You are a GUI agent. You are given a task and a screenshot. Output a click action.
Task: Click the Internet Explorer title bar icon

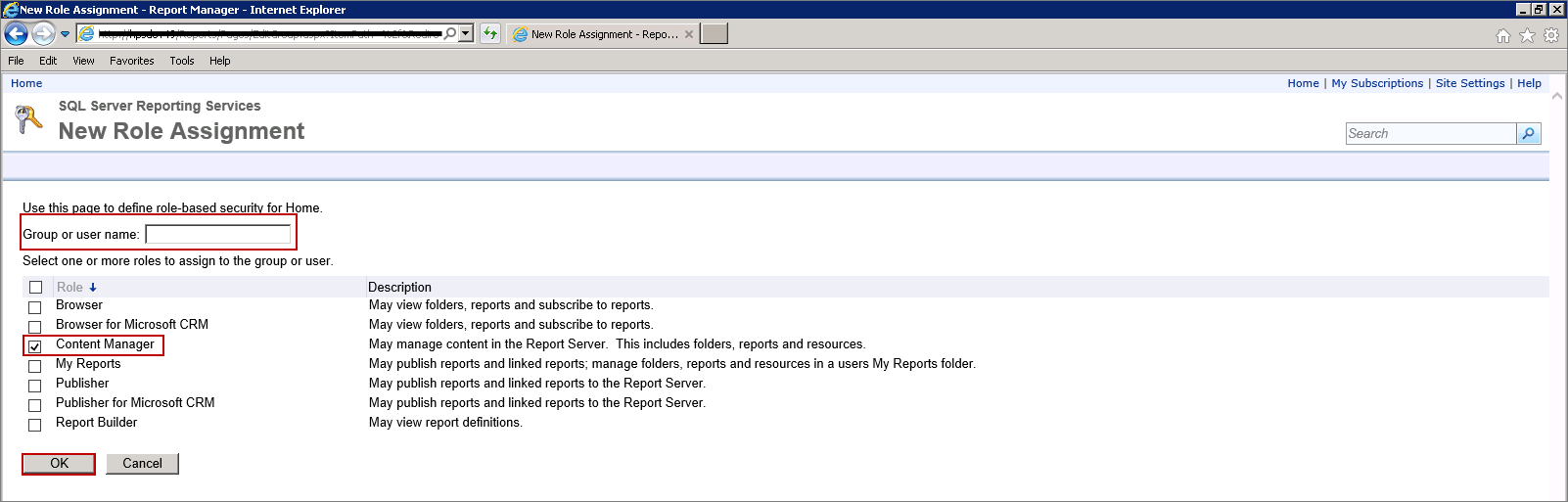pyautogui.click(x=11, y=10)
